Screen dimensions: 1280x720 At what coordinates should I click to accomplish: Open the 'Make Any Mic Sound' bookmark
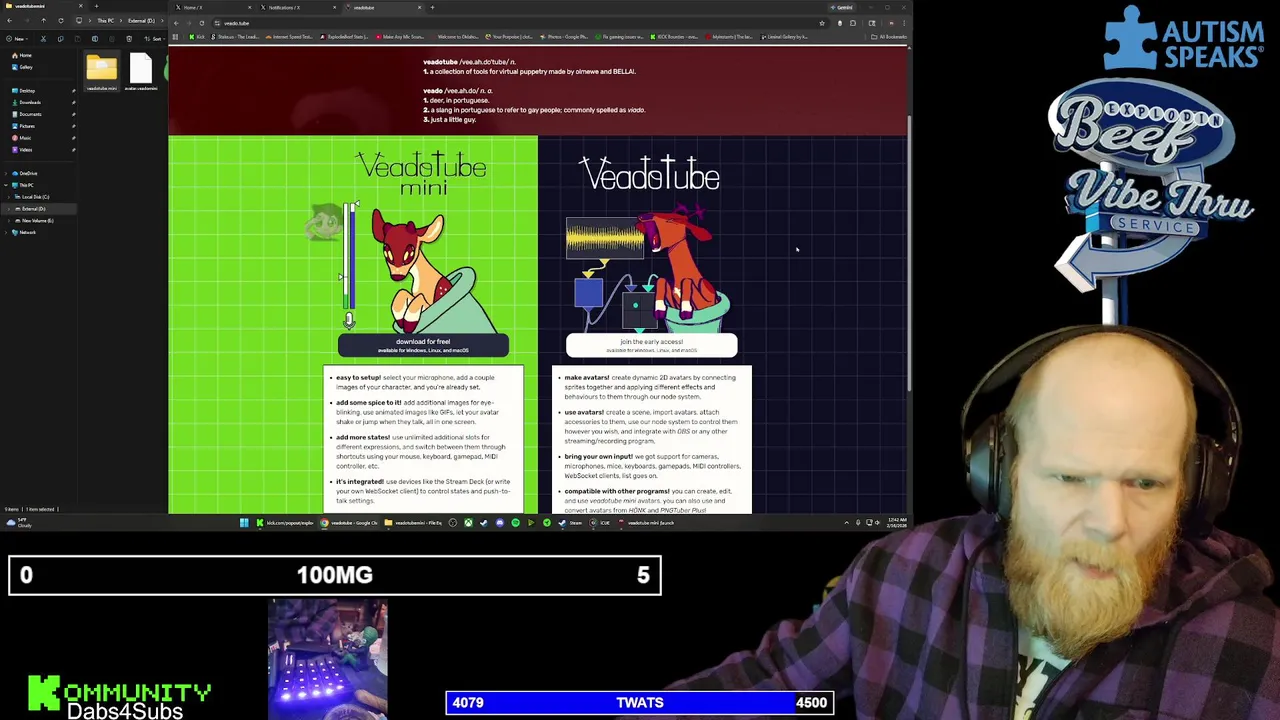click(399, 37)
